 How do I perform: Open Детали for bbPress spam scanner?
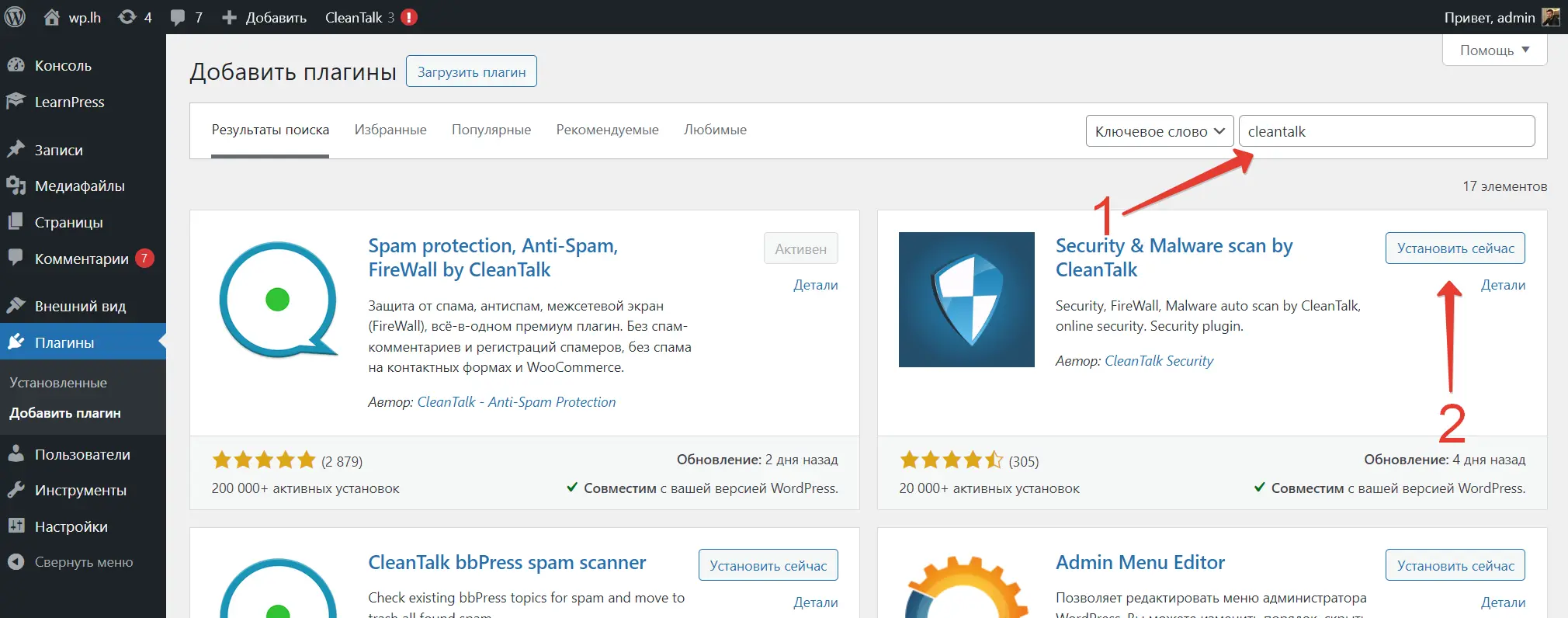tap(815, 602)
